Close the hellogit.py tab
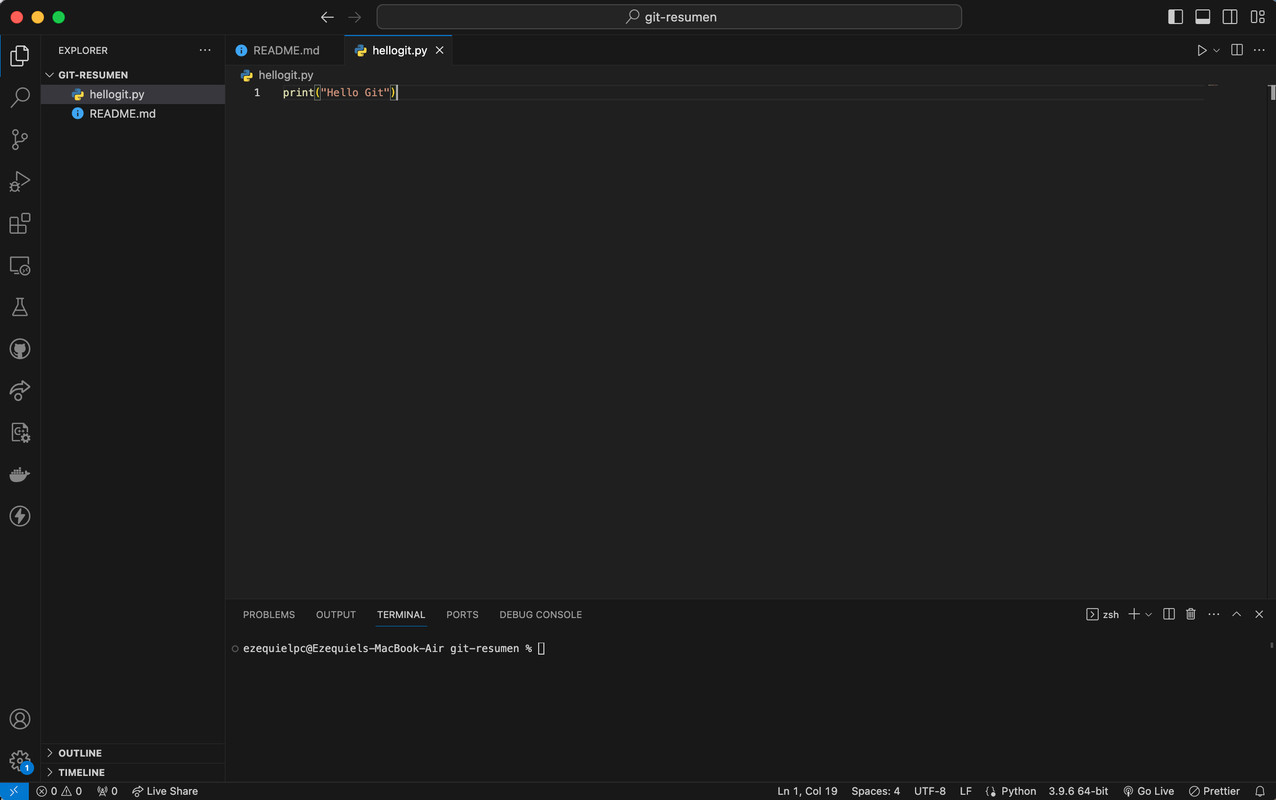Screen dimensions: 1276x800 pyautogui.click(x=439, y=50)
